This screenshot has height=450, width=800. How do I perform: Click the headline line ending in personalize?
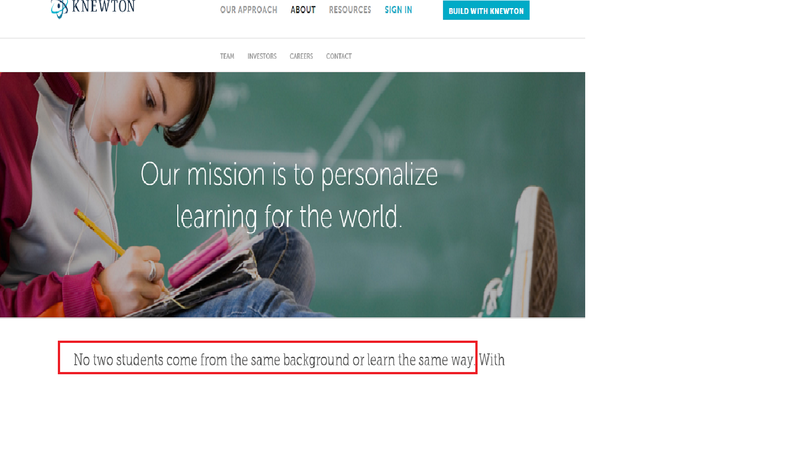coord(289,175)
